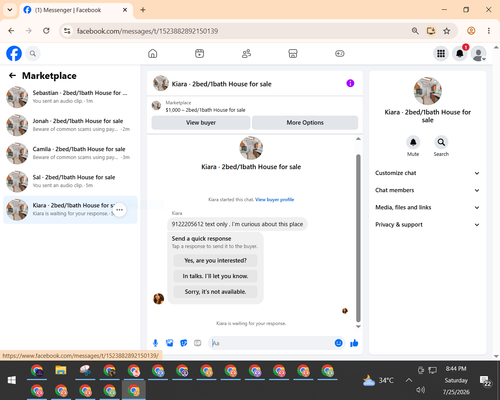This screenshot has height=400, width=500.
Task: Click the large listing photo in right panel
Action: (x=428, y=91)
